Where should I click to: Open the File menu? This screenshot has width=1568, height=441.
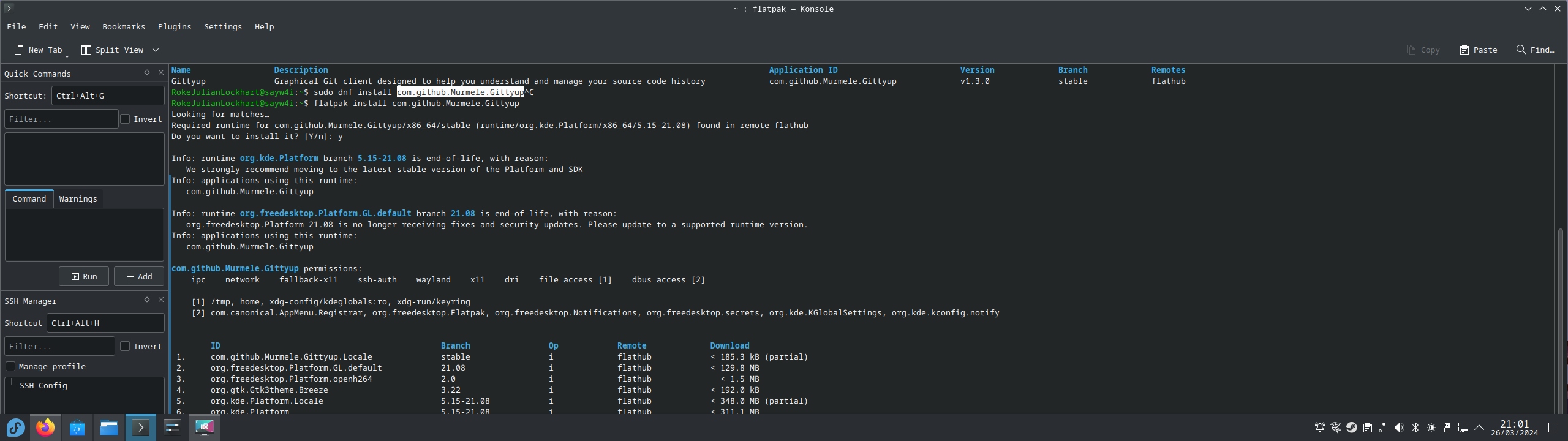coord(16,26)
